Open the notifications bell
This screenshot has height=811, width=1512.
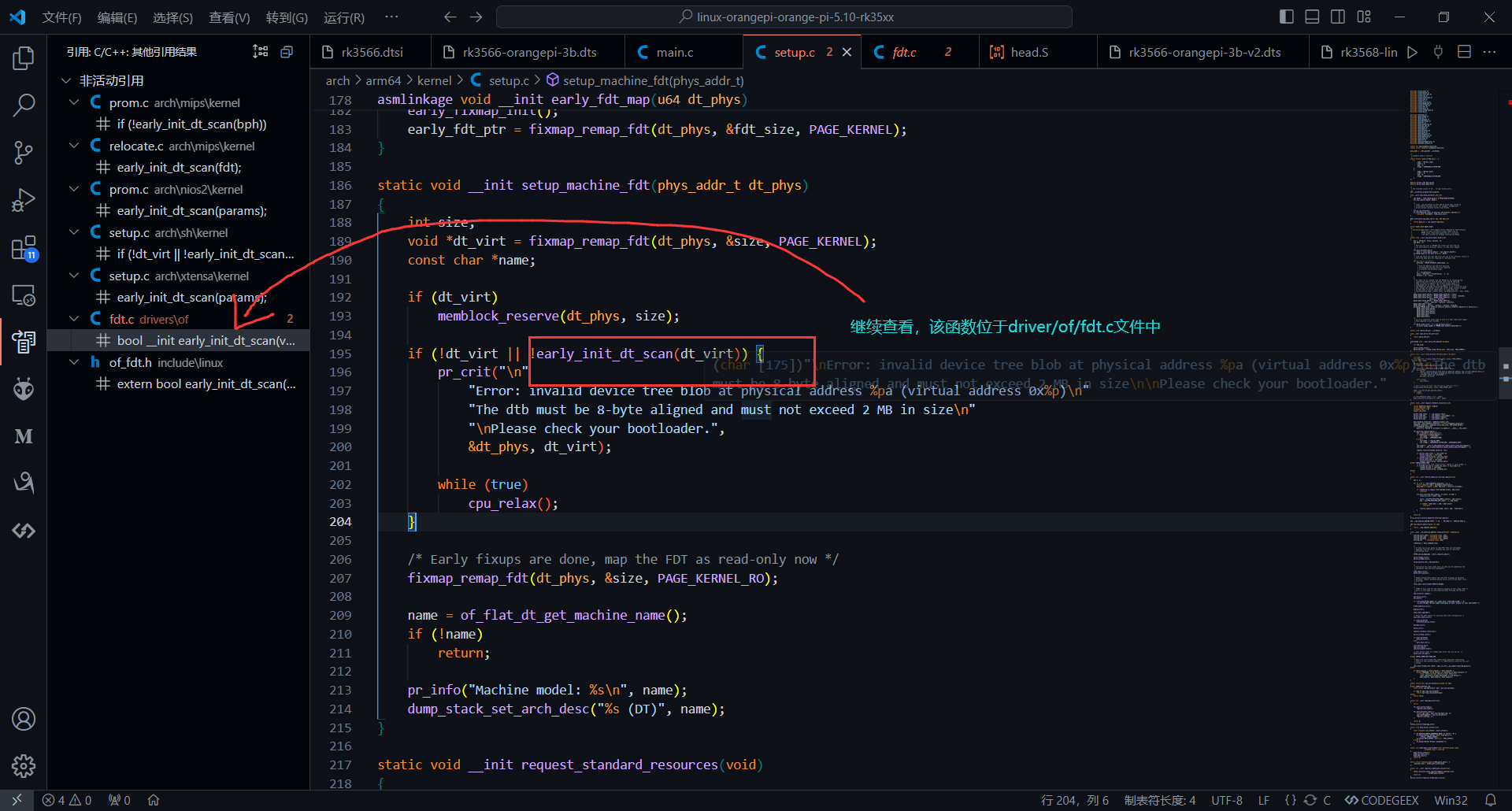click(x=1490, y=800)
